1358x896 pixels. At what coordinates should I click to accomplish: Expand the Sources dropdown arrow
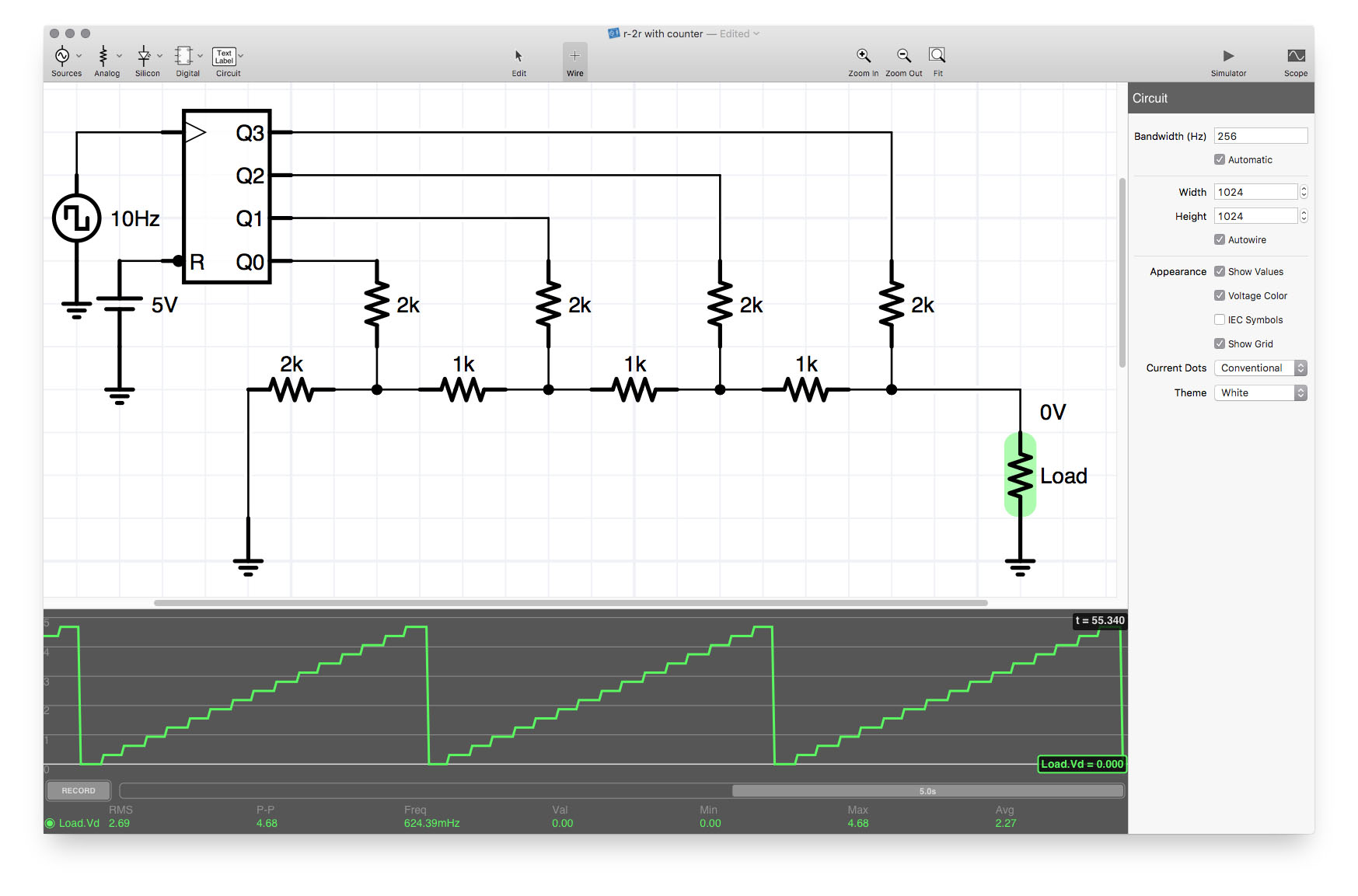79,56
